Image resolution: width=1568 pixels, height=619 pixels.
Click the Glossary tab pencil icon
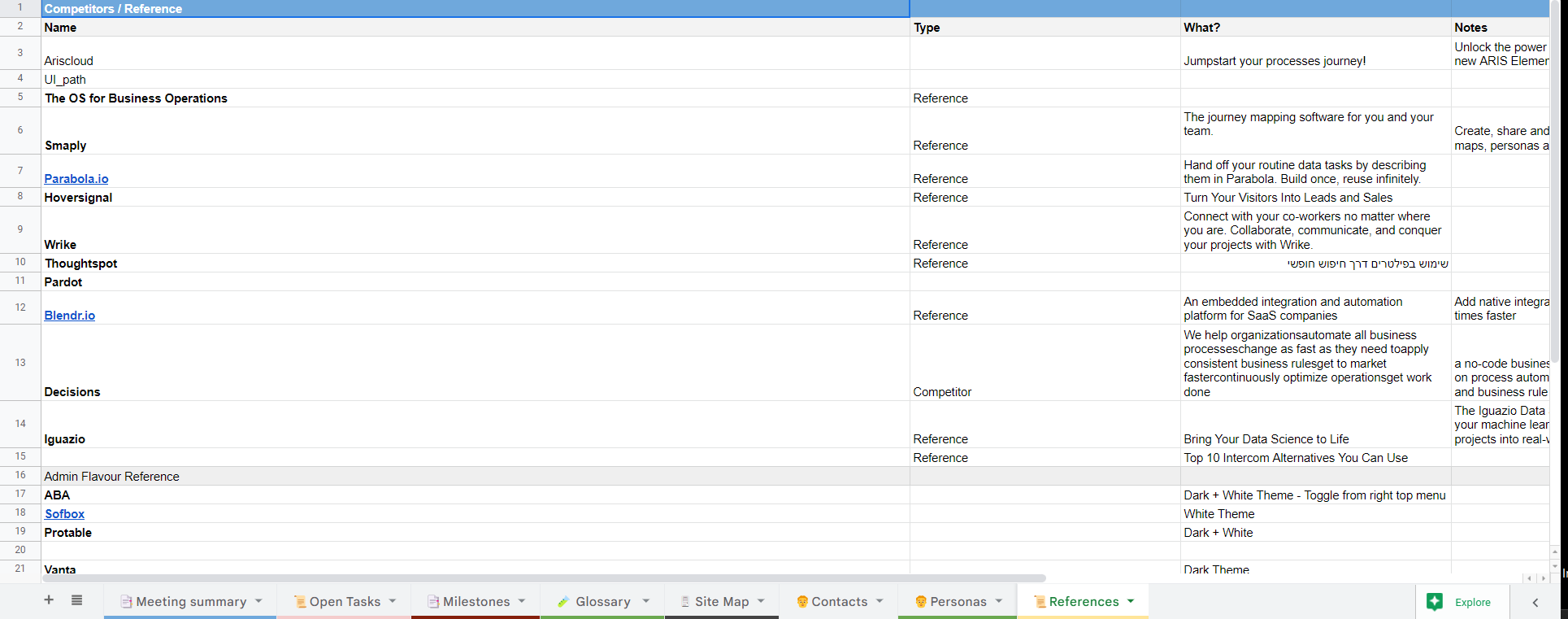click(563, 602)
